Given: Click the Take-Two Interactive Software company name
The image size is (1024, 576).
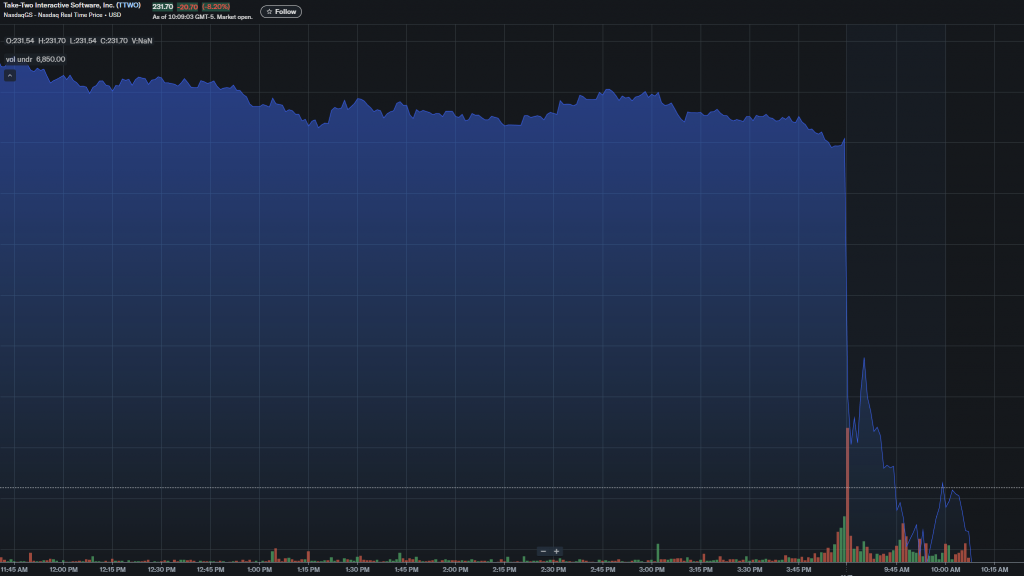Looking at the screenshot, I should coord(58,6).
